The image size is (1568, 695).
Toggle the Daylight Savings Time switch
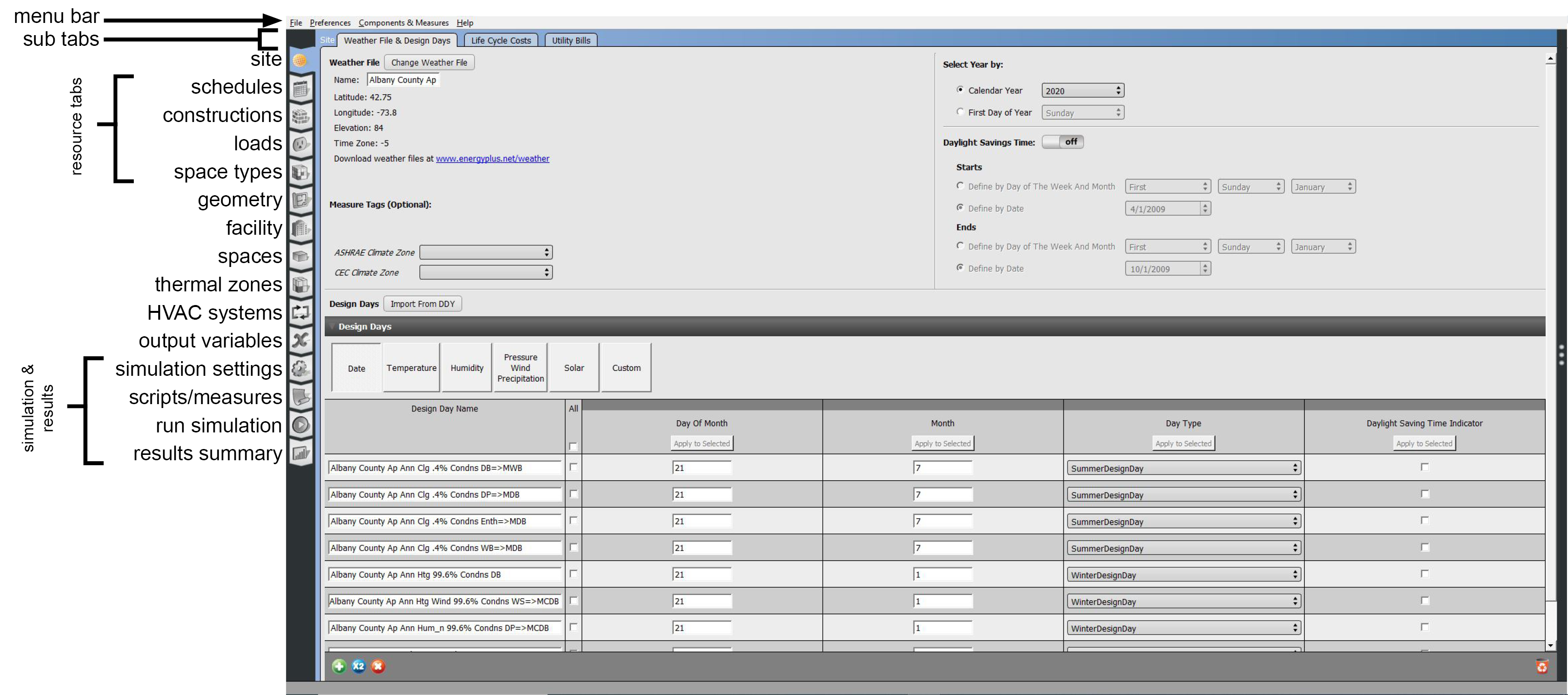pyautogui.click(x=1062, y=142)
